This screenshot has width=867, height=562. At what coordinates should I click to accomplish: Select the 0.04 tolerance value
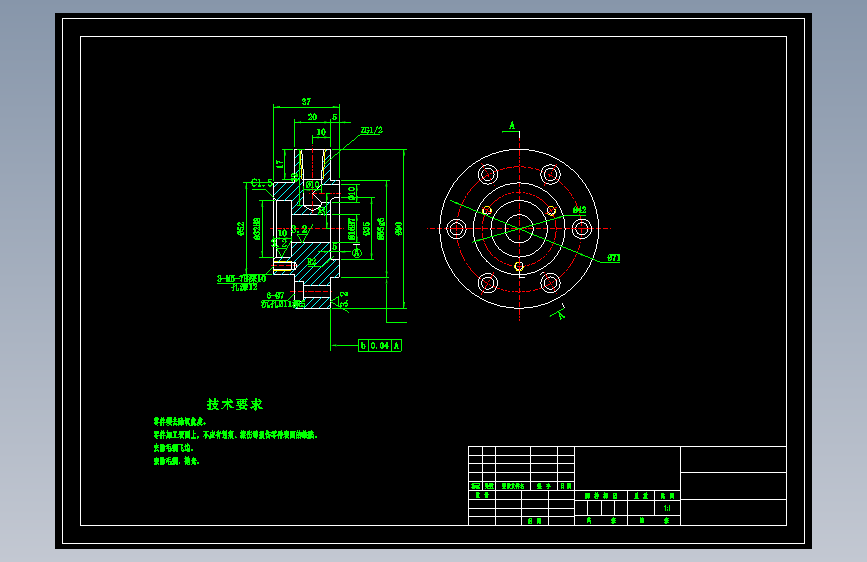point(380,346)
